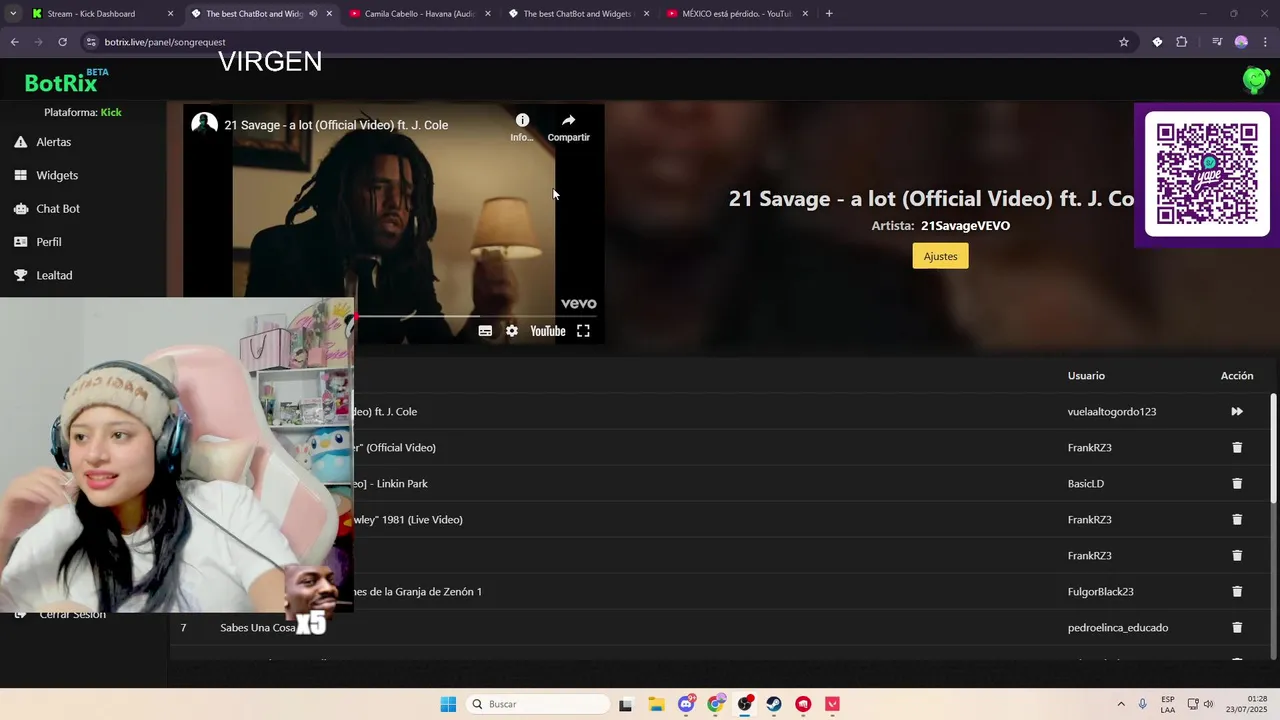Screen dimensions: 1280x720
Task: Open Steam from the taskbar
Action: point(774,704)
